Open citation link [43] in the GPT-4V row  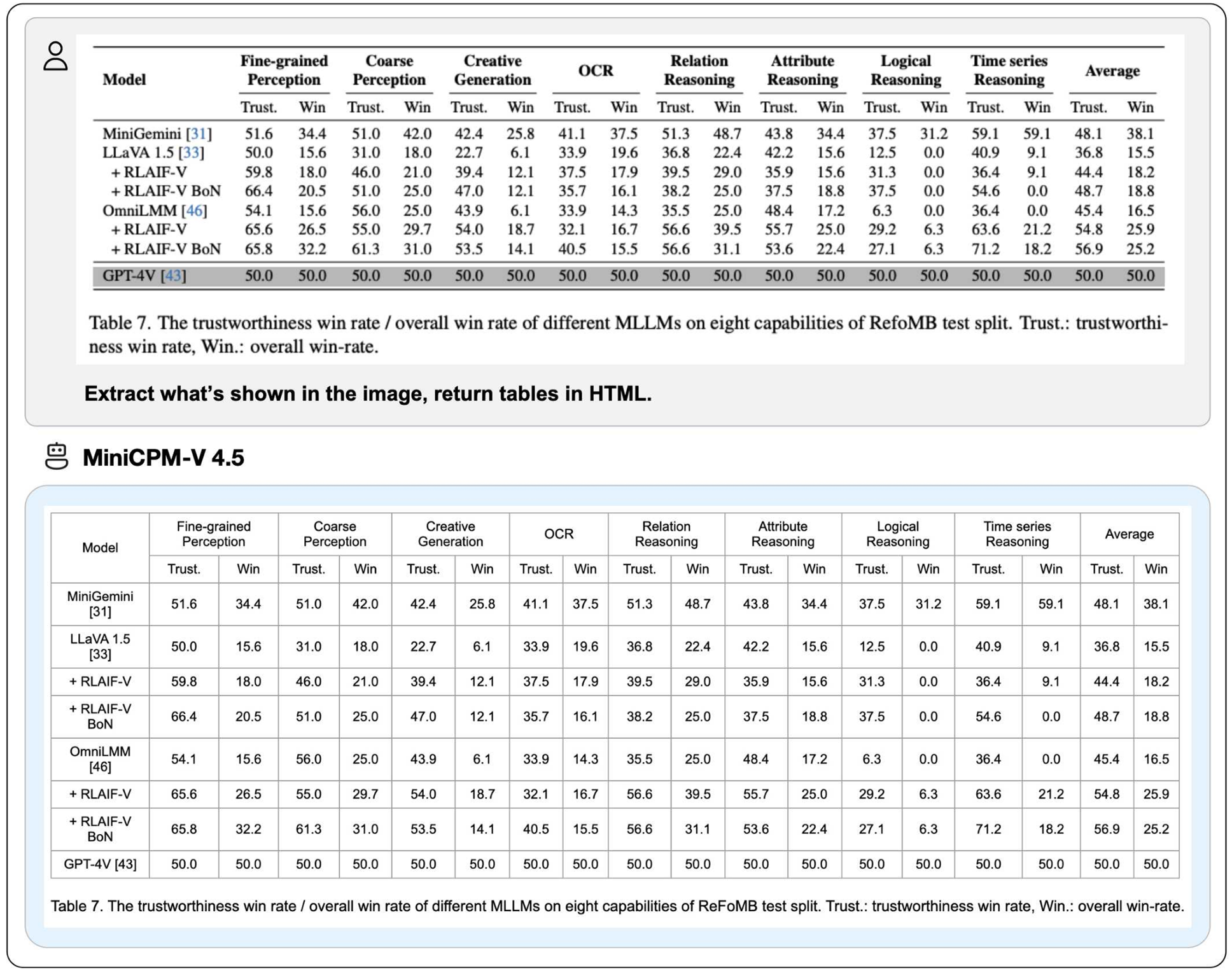click(x=173, y=276)
